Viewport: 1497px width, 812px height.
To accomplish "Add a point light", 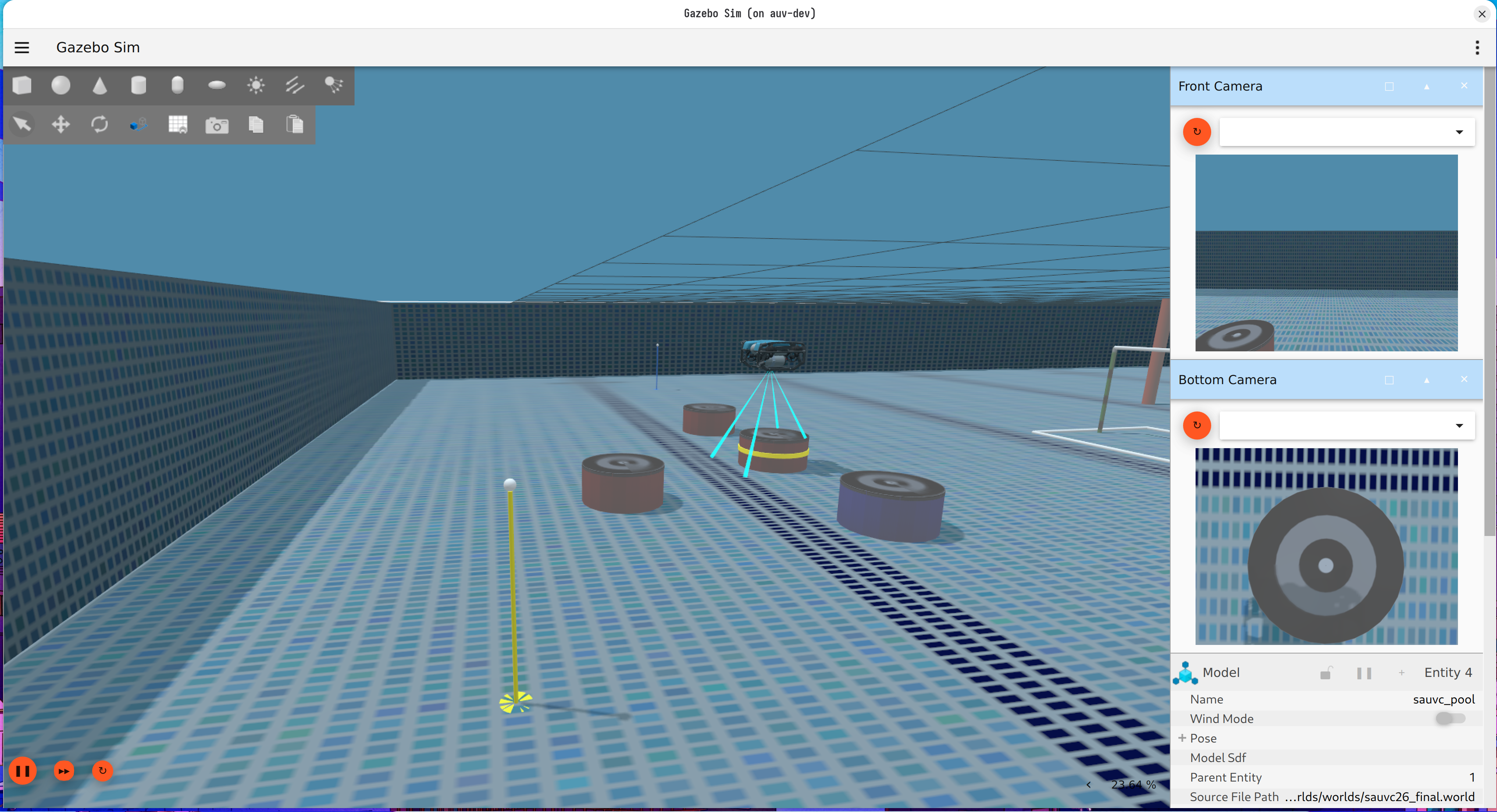I will (x=256, y=85).
